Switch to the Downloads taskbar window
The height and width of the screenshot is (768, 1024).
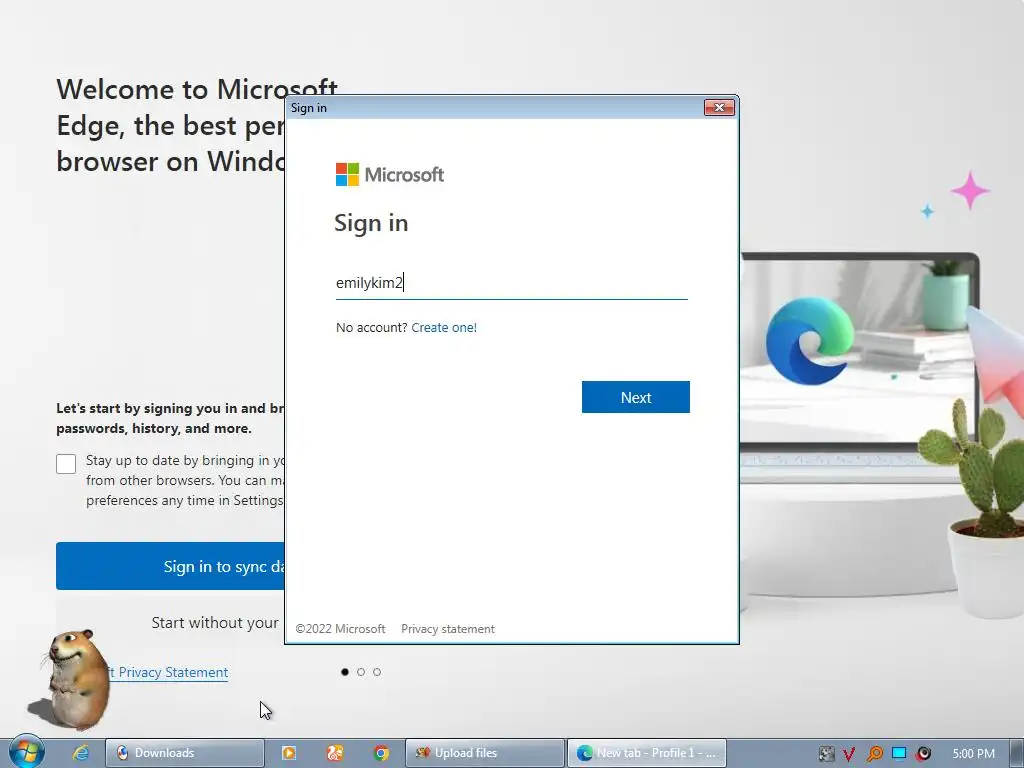click(185, 753)
